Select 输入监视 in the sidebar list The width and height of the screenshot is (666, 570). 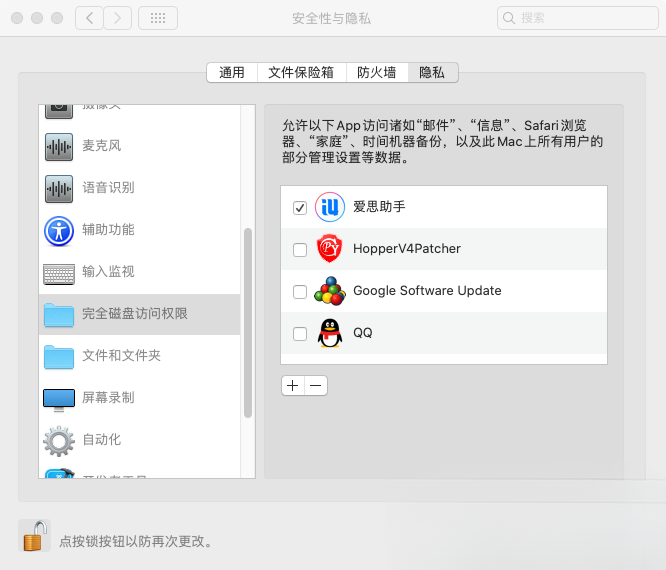tap(139, 272)
